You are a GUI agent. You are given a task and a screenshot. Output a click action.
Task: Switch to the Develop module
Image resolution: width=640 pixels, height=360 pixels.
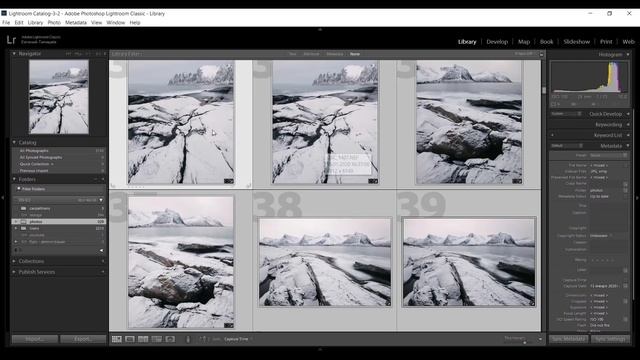tap(497, 42)
